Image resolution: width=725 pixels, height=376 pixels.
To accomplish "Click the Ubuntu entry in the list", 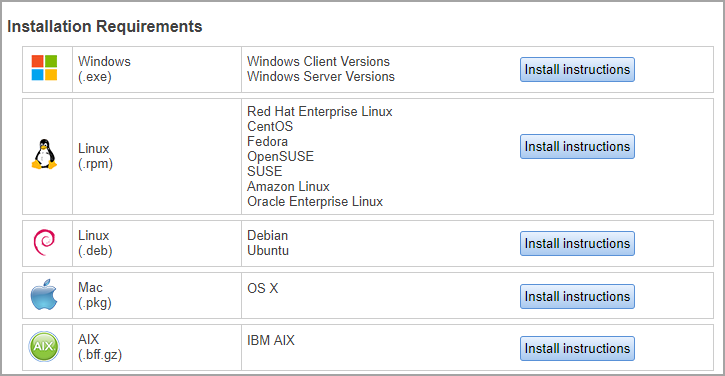I will (x=268, y=251).
